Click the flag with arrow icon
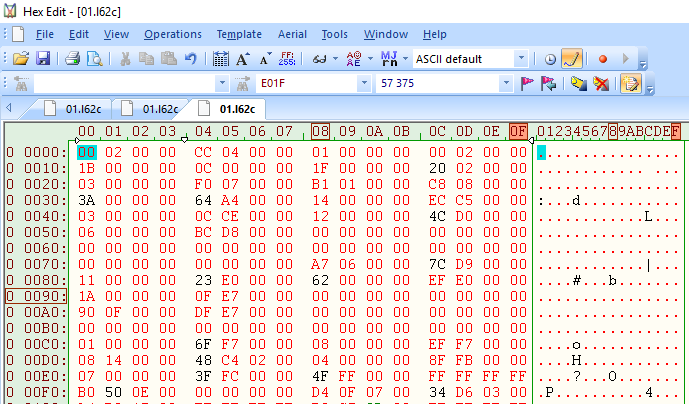This screenshot has width=689, height=404. point(548,83)
